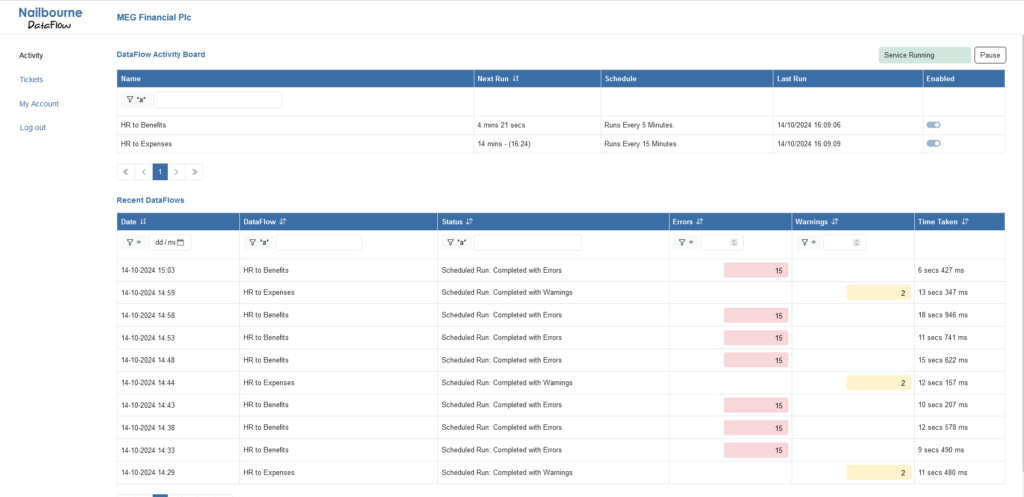Click the Errors filter number stepper
Image resolution: width=1024 pixels, height=497 pixels.
tap(735, 242)
